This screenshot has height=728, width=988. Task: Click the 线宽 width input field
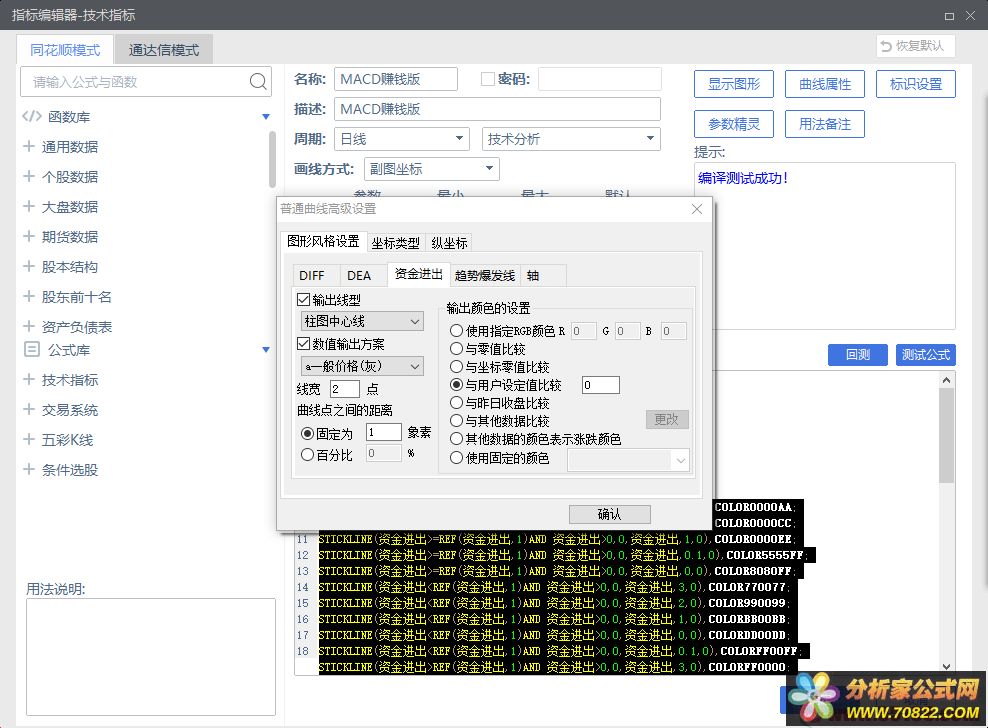pos(345,389)
